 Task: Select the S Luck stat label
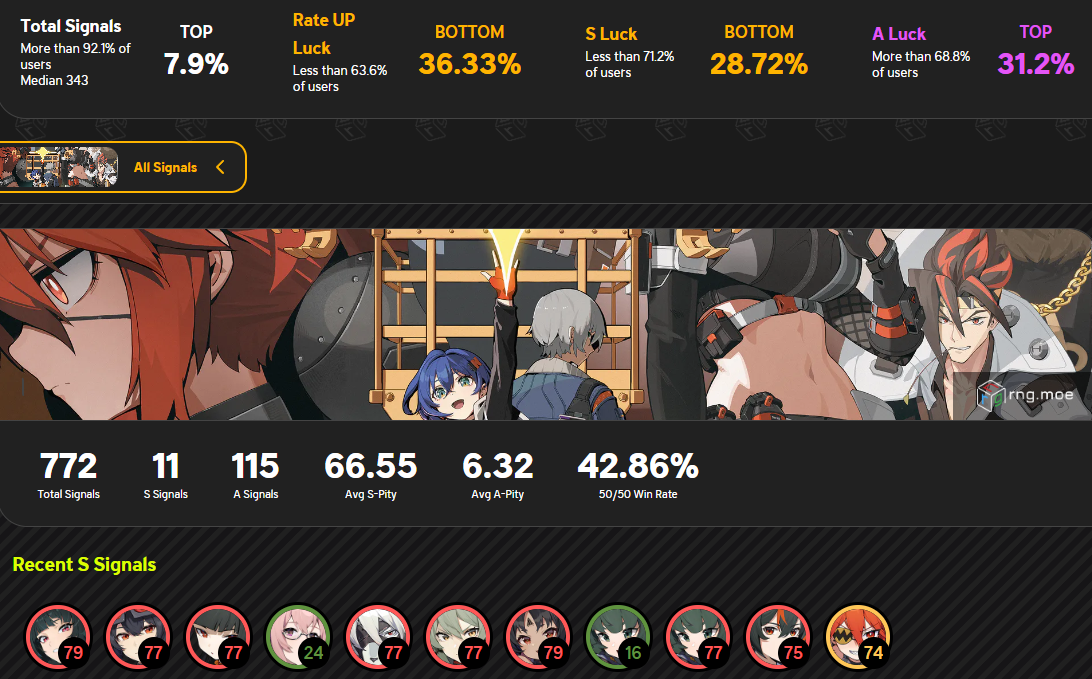[611, 33]
